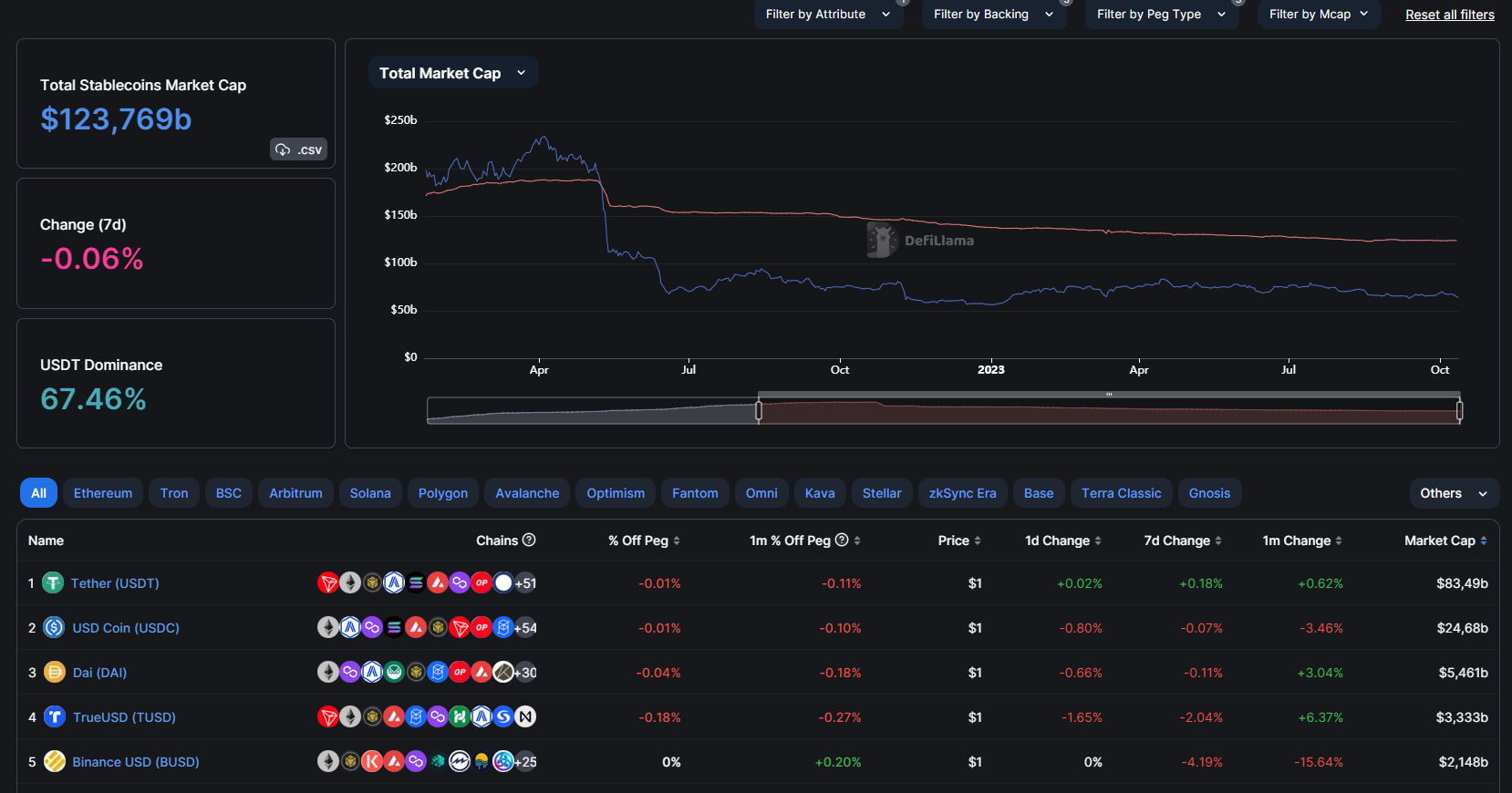The height and width of the screenshot is (793, 1512).
Task: Sort table by % Off Peg arrows
Action: coord(677,541)
